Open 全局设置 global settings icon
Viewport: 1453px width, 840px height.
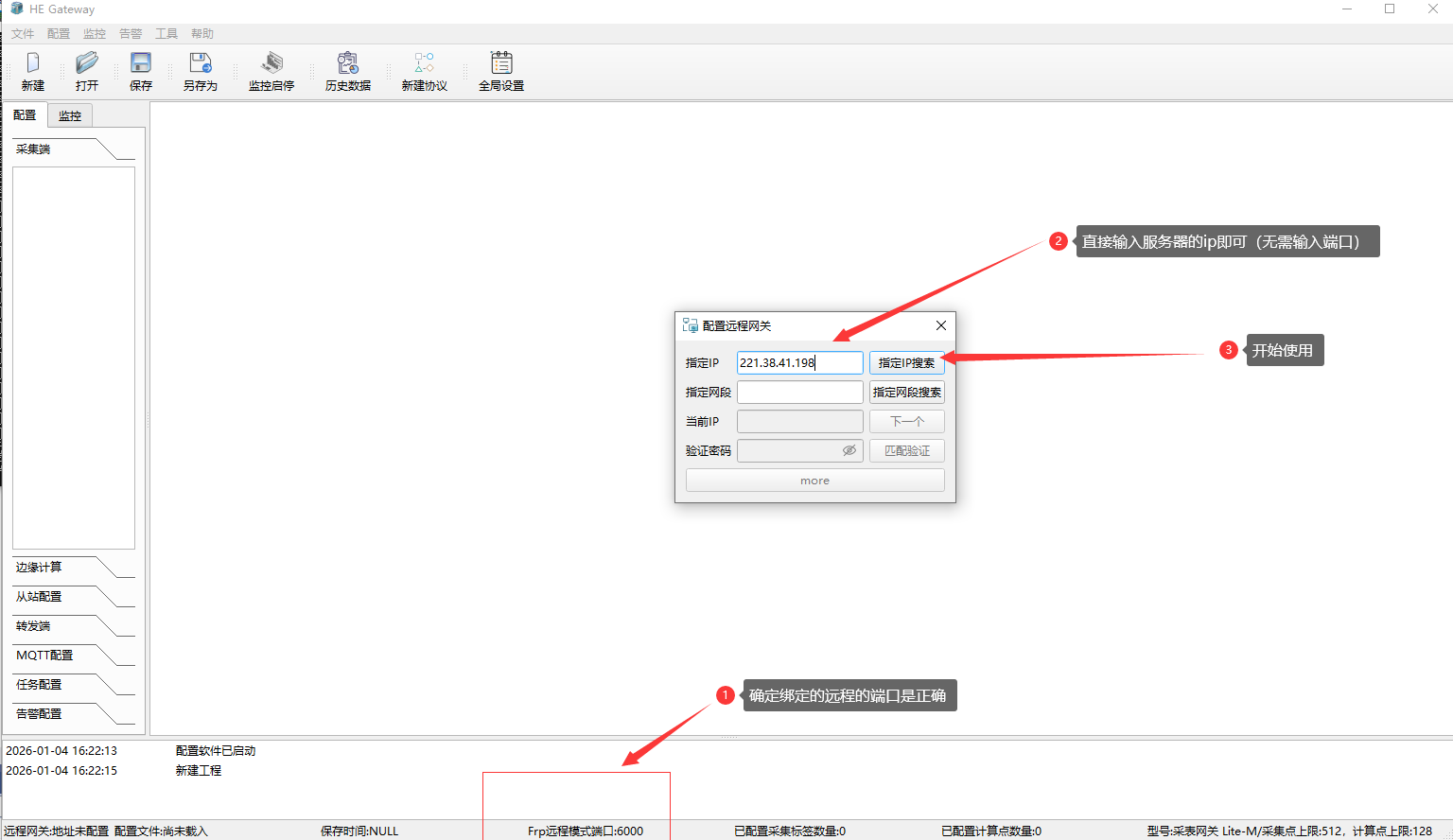point(500,64)
